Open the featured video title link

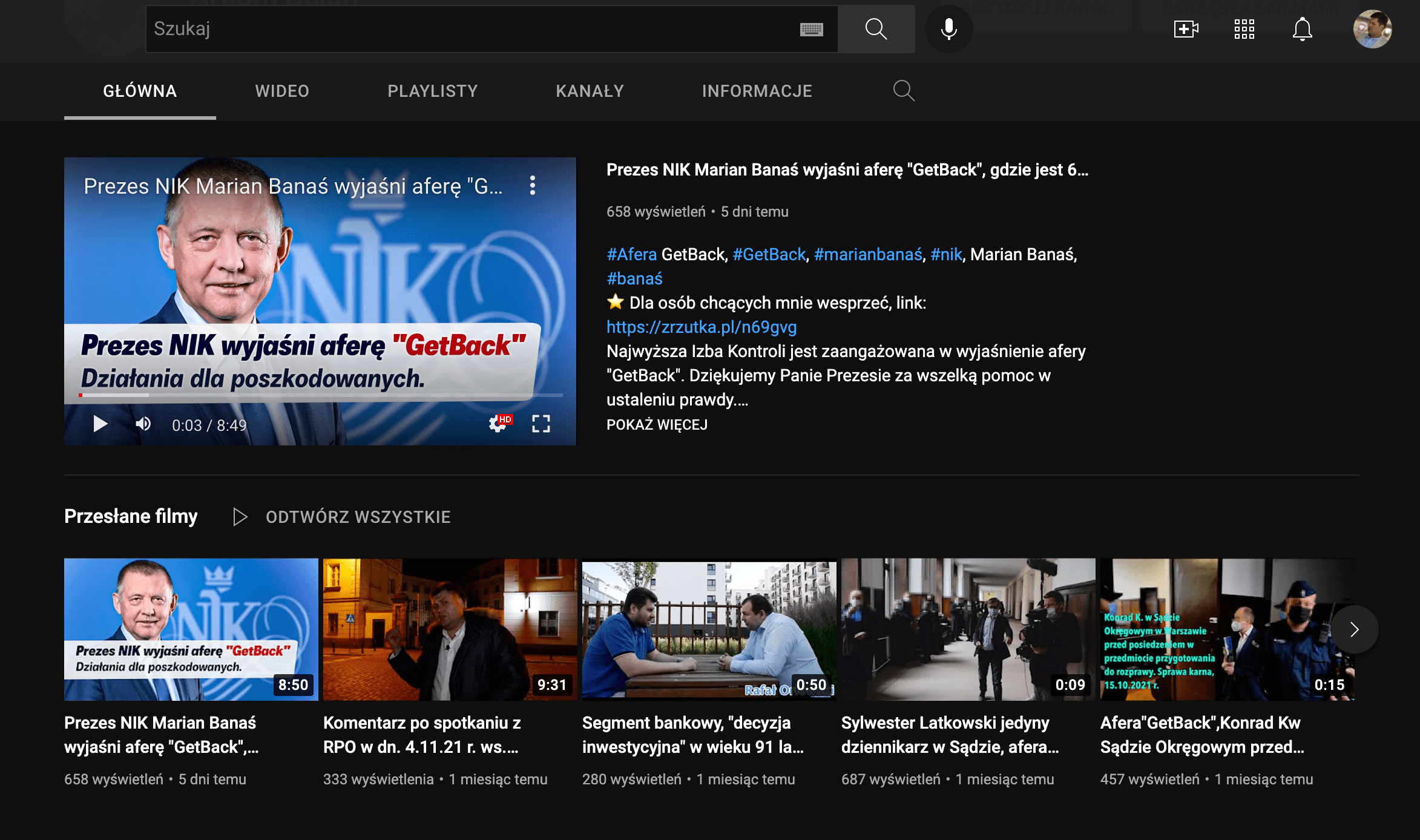pos(847,170)
